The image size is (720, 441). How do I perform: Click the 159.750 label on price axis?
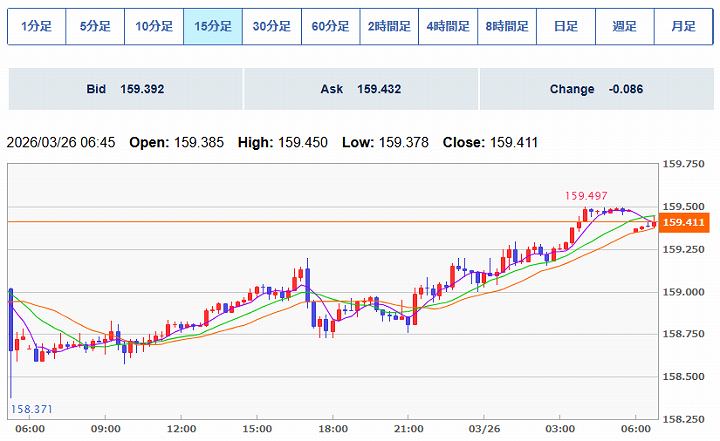coord(686,164)
